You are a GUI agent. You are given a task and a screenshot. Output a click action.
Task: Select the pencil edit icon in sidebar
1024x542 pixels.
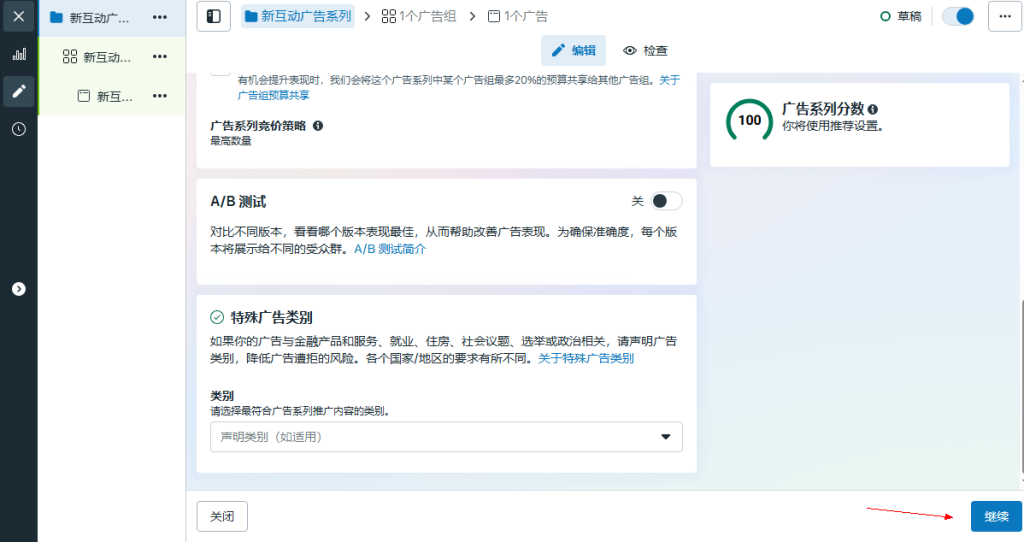click(18, 91)
